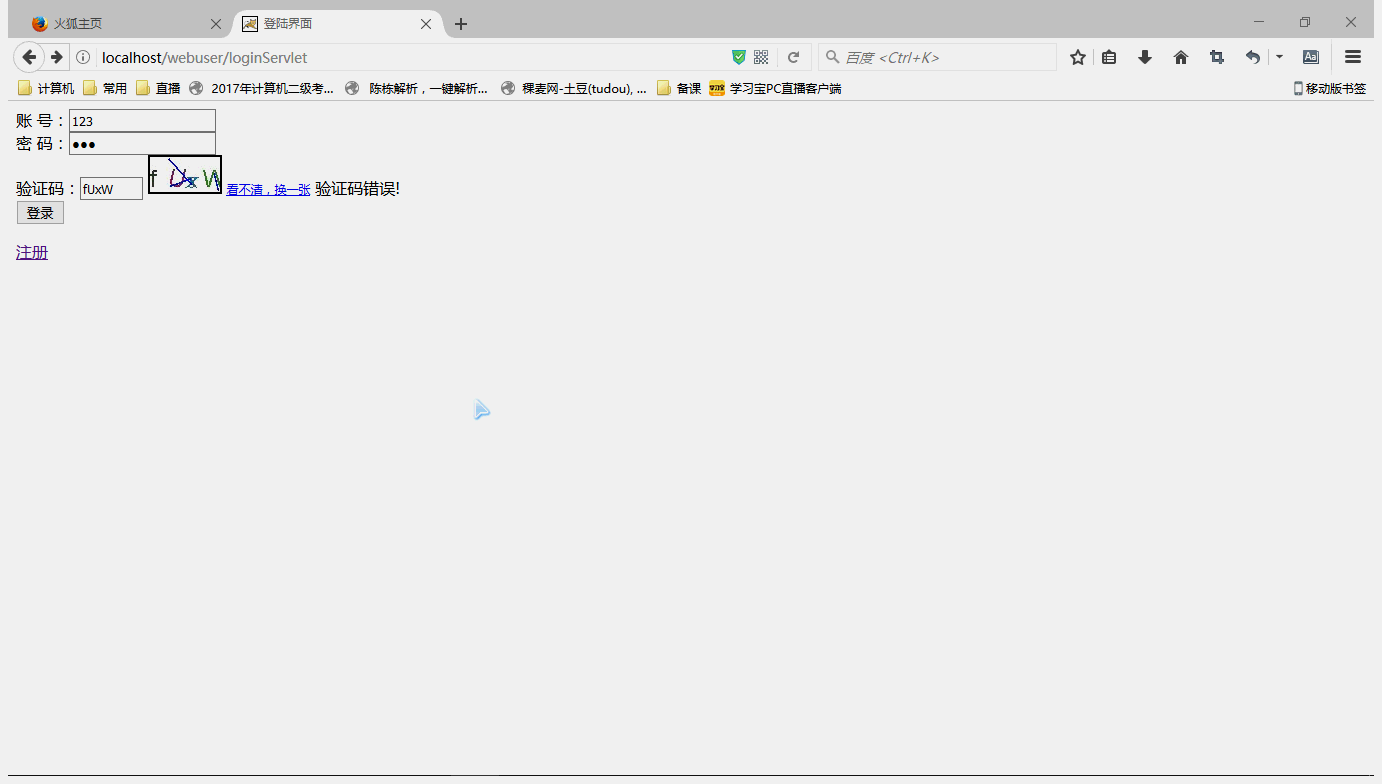
Task: Click the captcha image
Action: coord(185,175)
